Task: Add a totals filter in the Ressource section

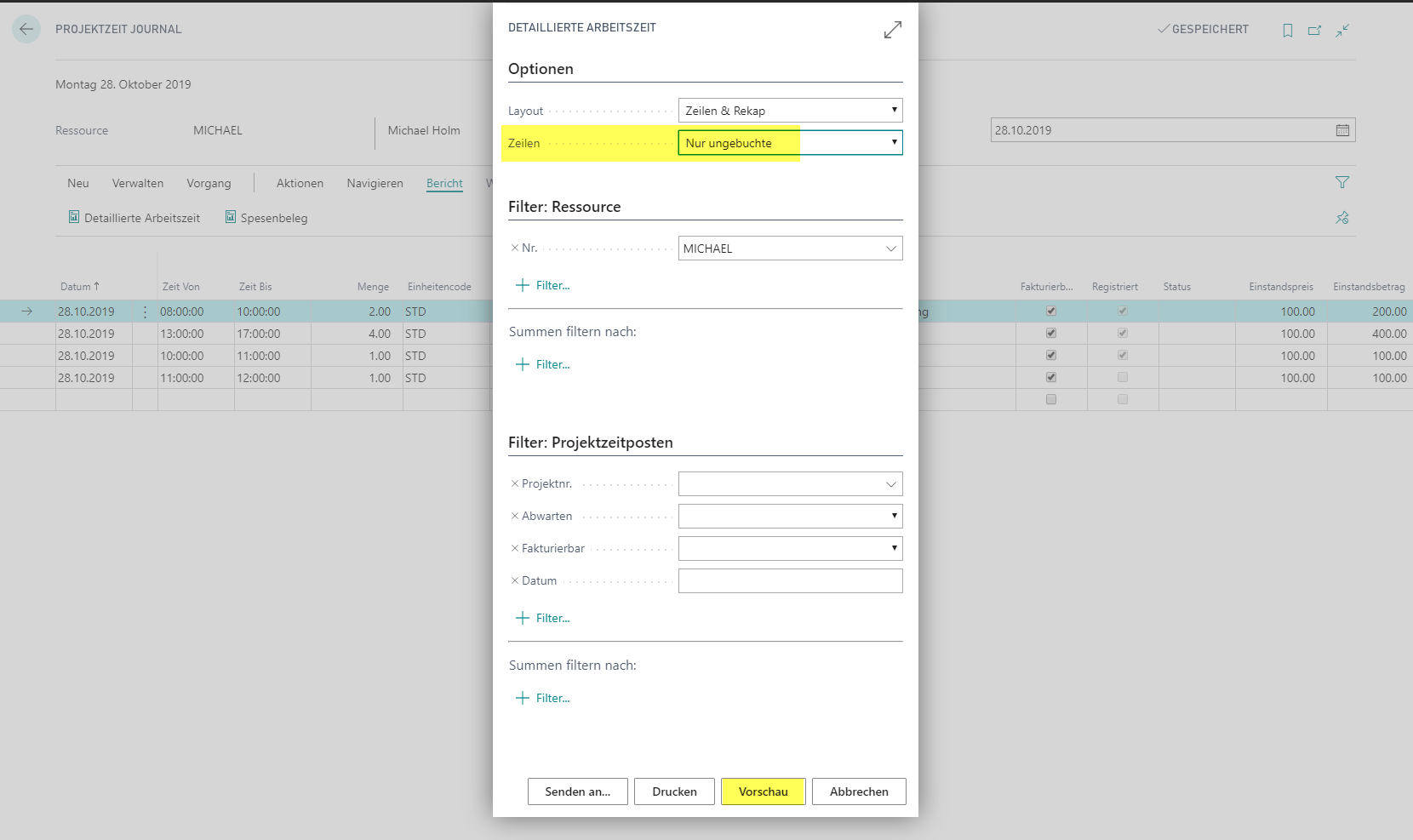Action: [x=543, y=364]
